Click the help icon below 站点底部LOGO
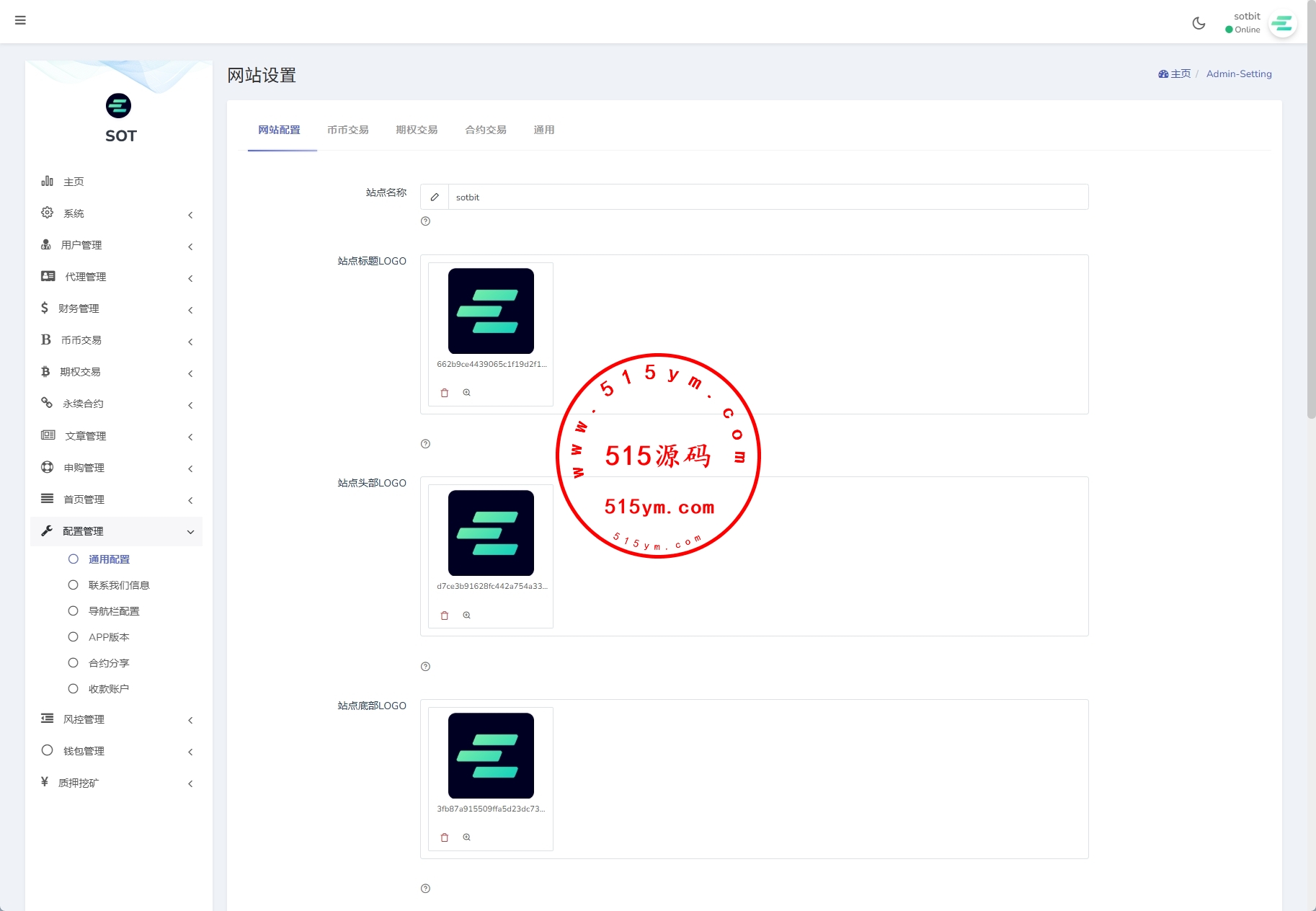 point(425,889)
